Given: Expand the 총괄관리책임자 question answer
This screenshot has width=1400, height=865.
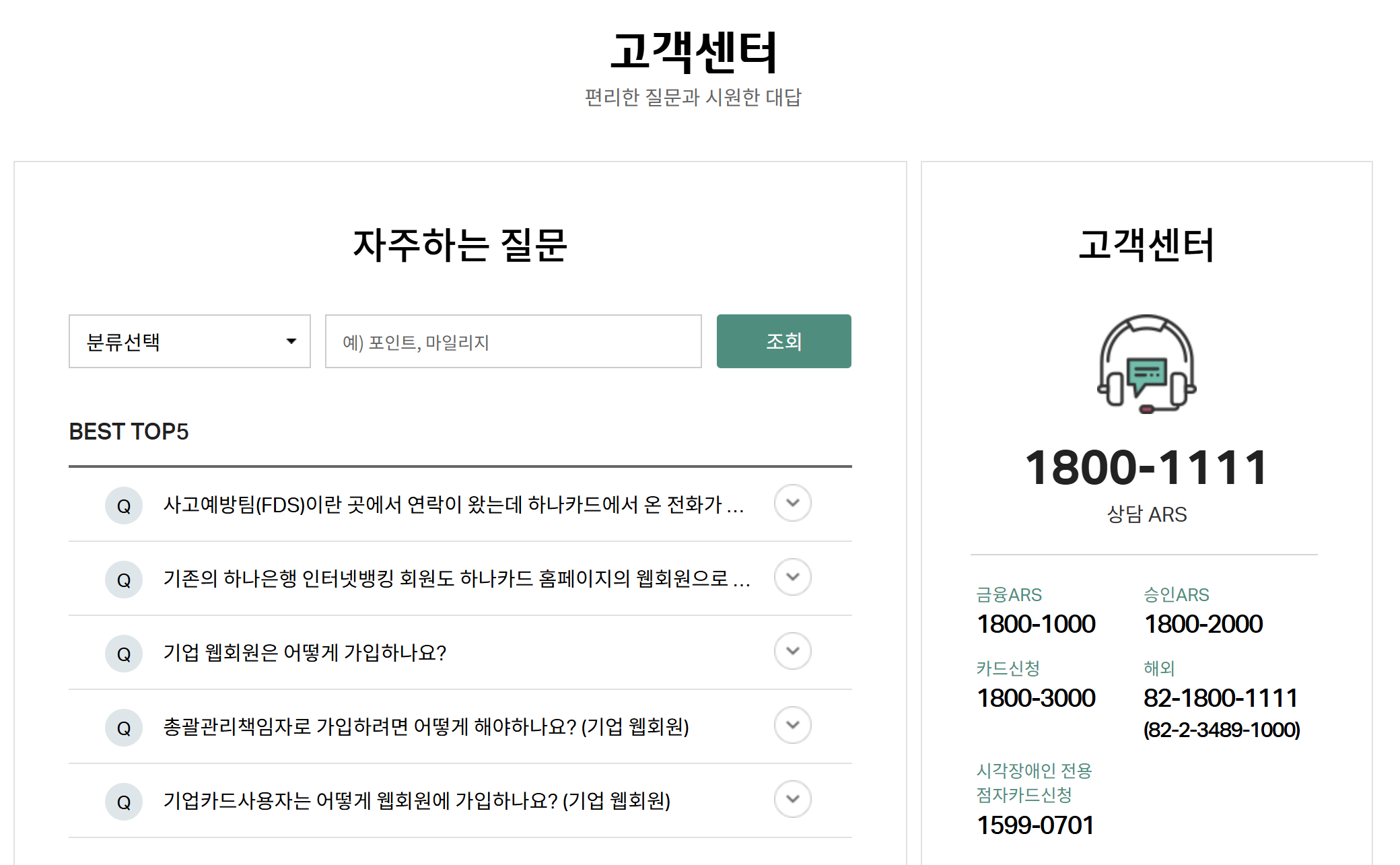Looking at the screenshot, I should [792, 726].
